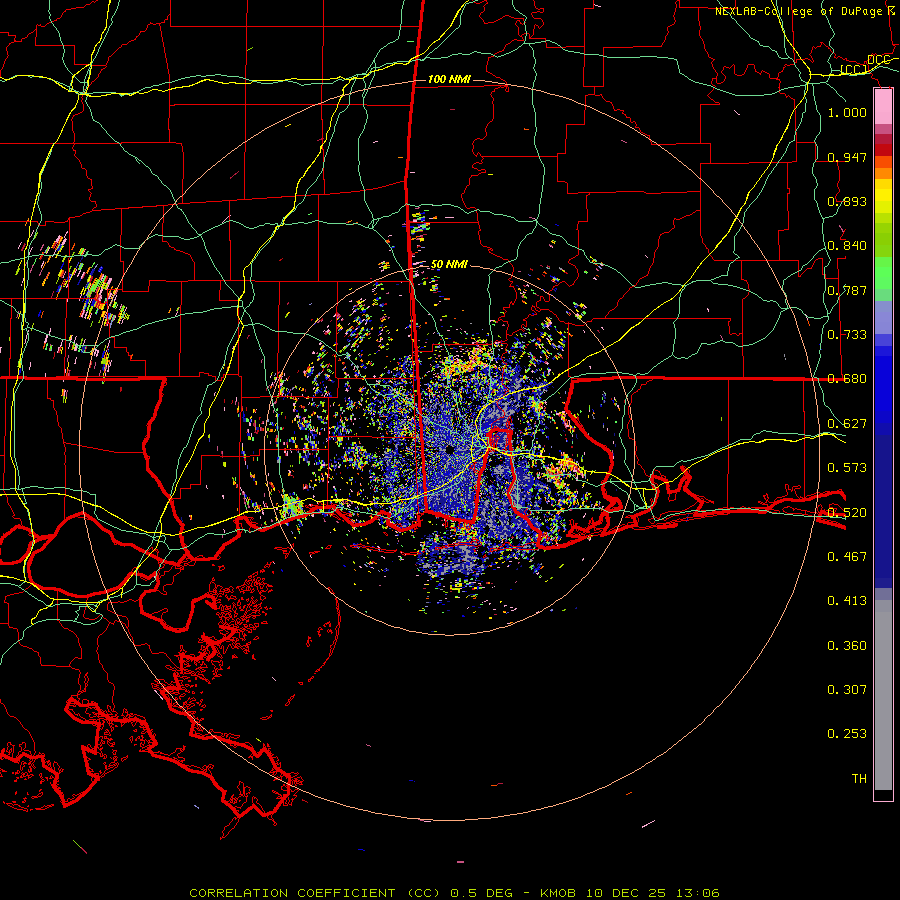This screenshot has width=900, height=900.
Task: Click the 0.520 scale value
Action: [847, 512]
